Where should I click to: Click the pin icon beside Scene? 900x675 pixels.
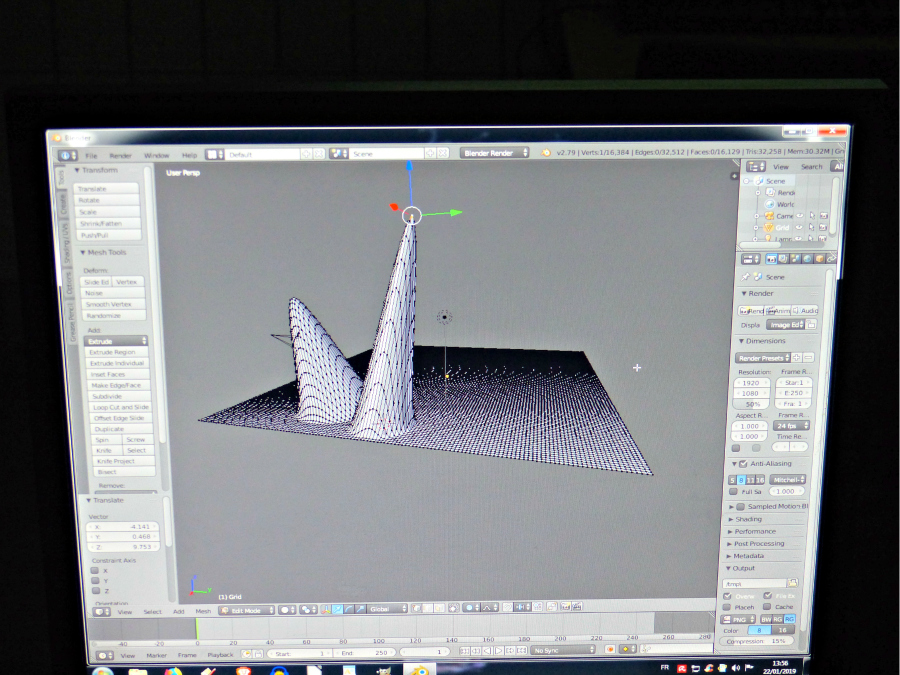747,276
